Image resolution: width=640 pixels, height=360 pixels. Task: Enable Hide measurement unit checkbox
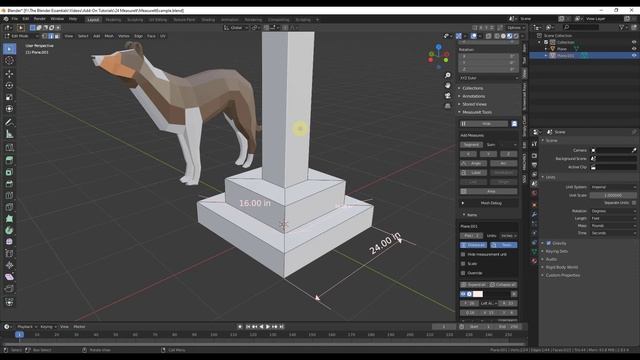[x=463, y=254]
